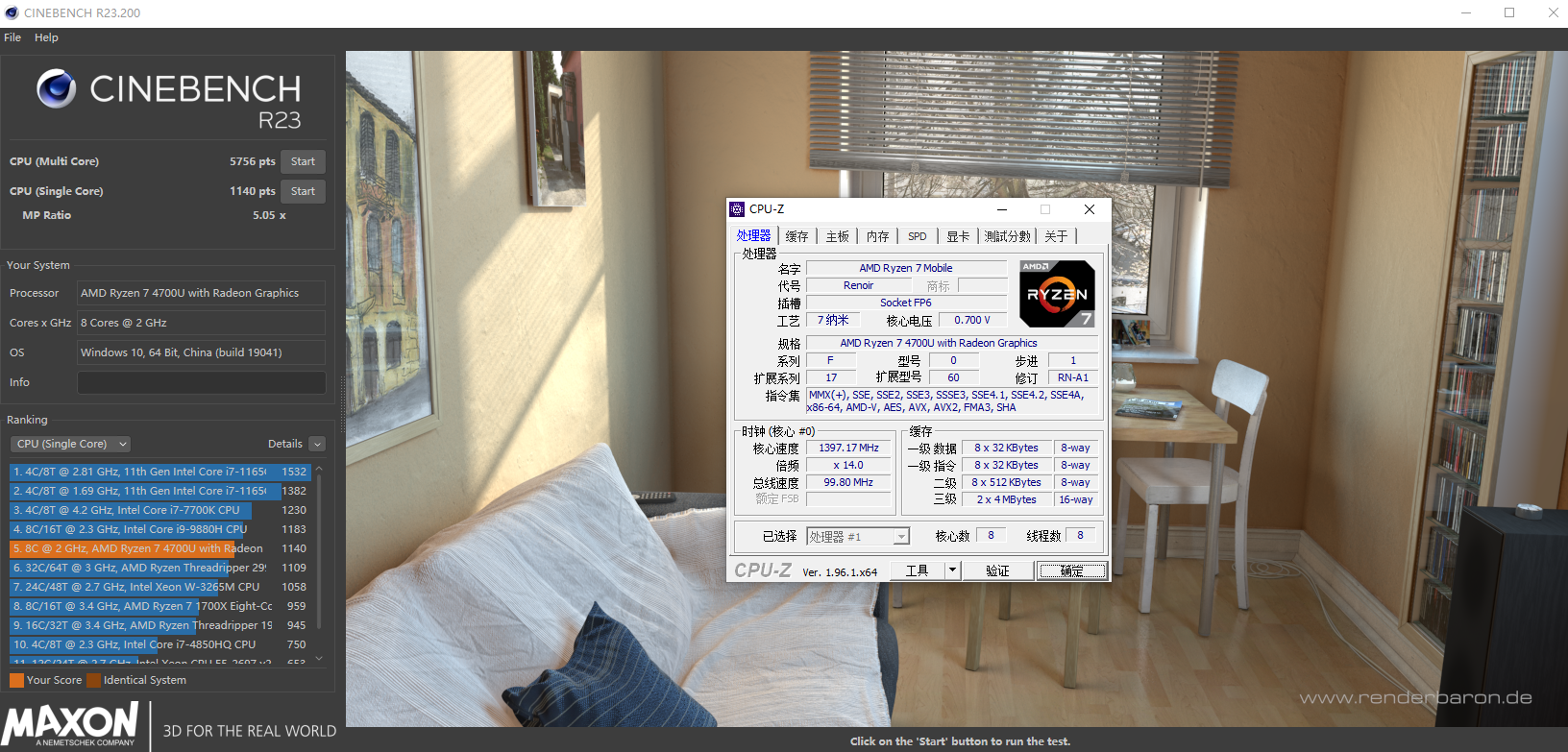1568x752 pixels.
Task: Click the MP Ratio 5.05 x value
Action: click(x=269, y=215)
